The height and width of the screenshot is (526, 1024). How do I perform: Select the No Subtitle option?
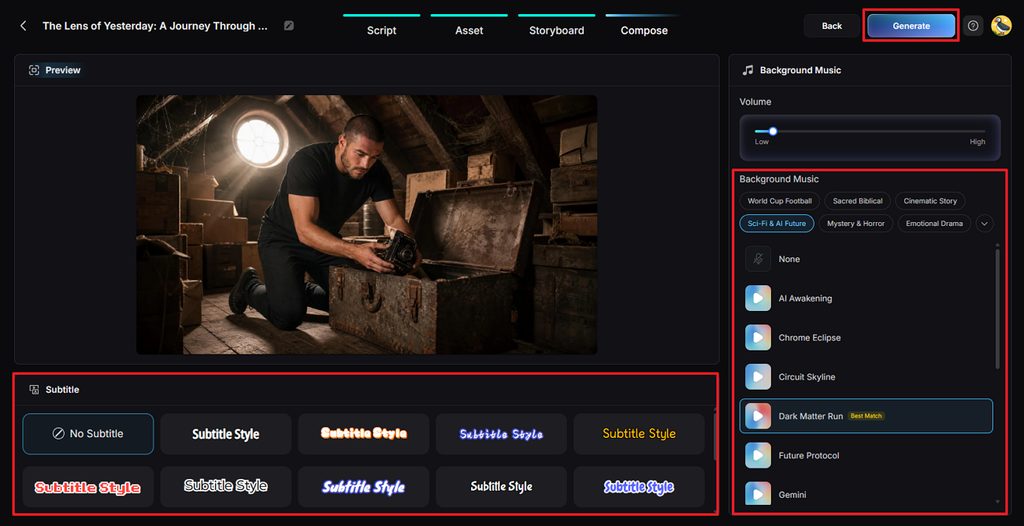(x=88, y=434)
